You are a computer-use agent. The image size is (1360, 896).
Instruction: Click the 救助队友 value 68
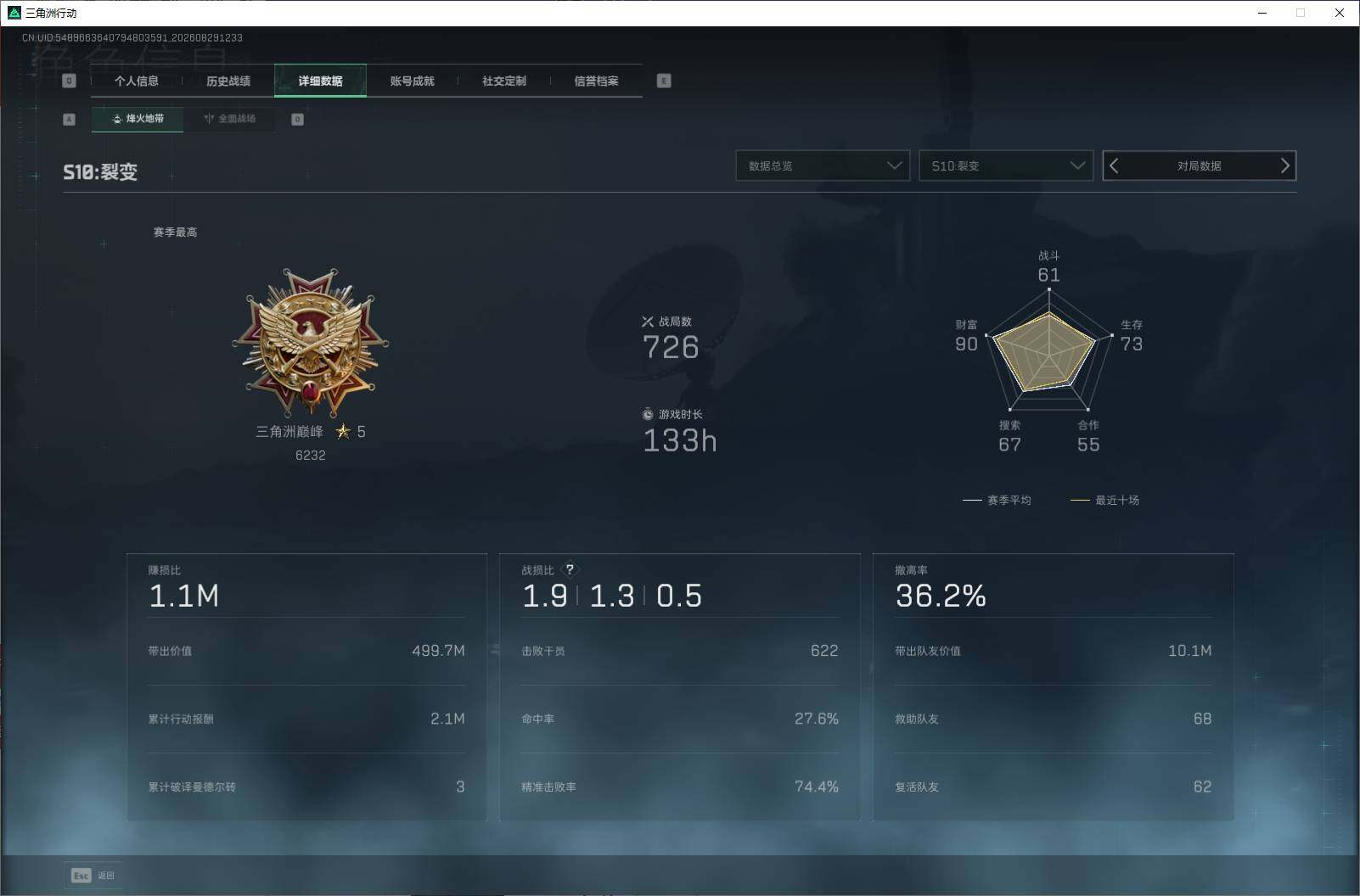(x=1203, y=719)
